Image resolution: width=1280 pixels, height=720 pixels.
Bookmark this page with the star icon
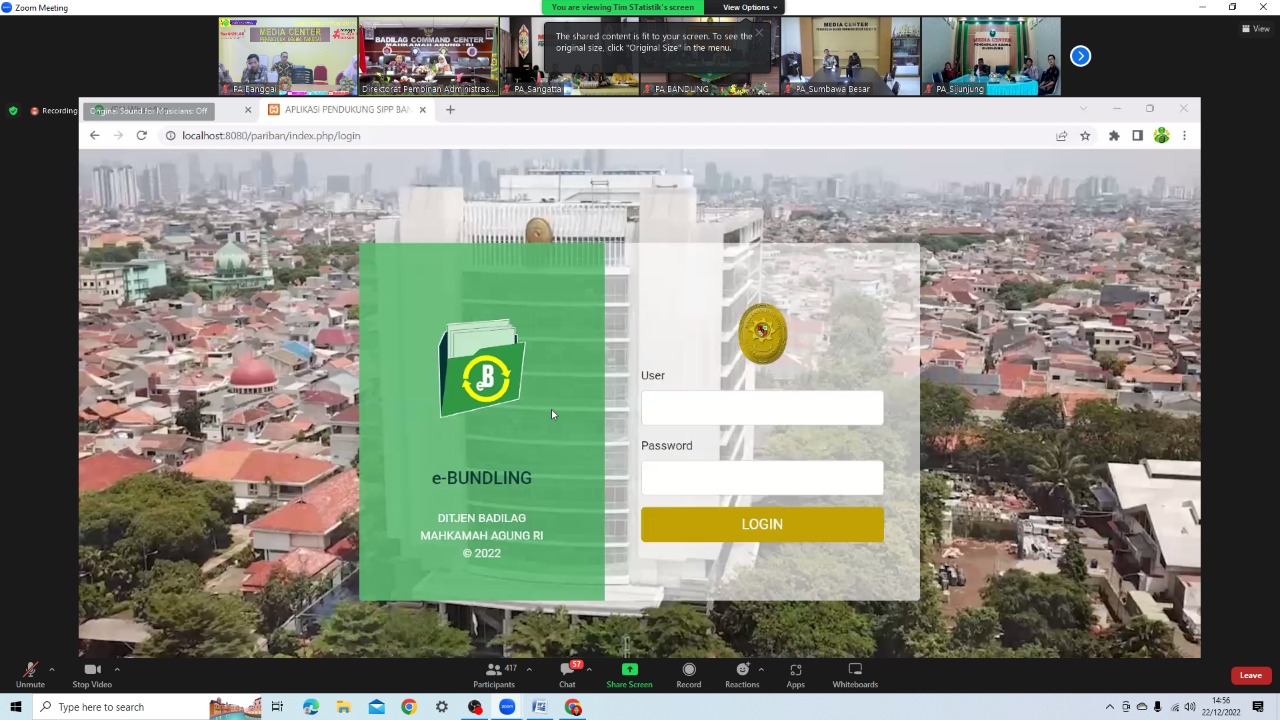pos(1085,136)
